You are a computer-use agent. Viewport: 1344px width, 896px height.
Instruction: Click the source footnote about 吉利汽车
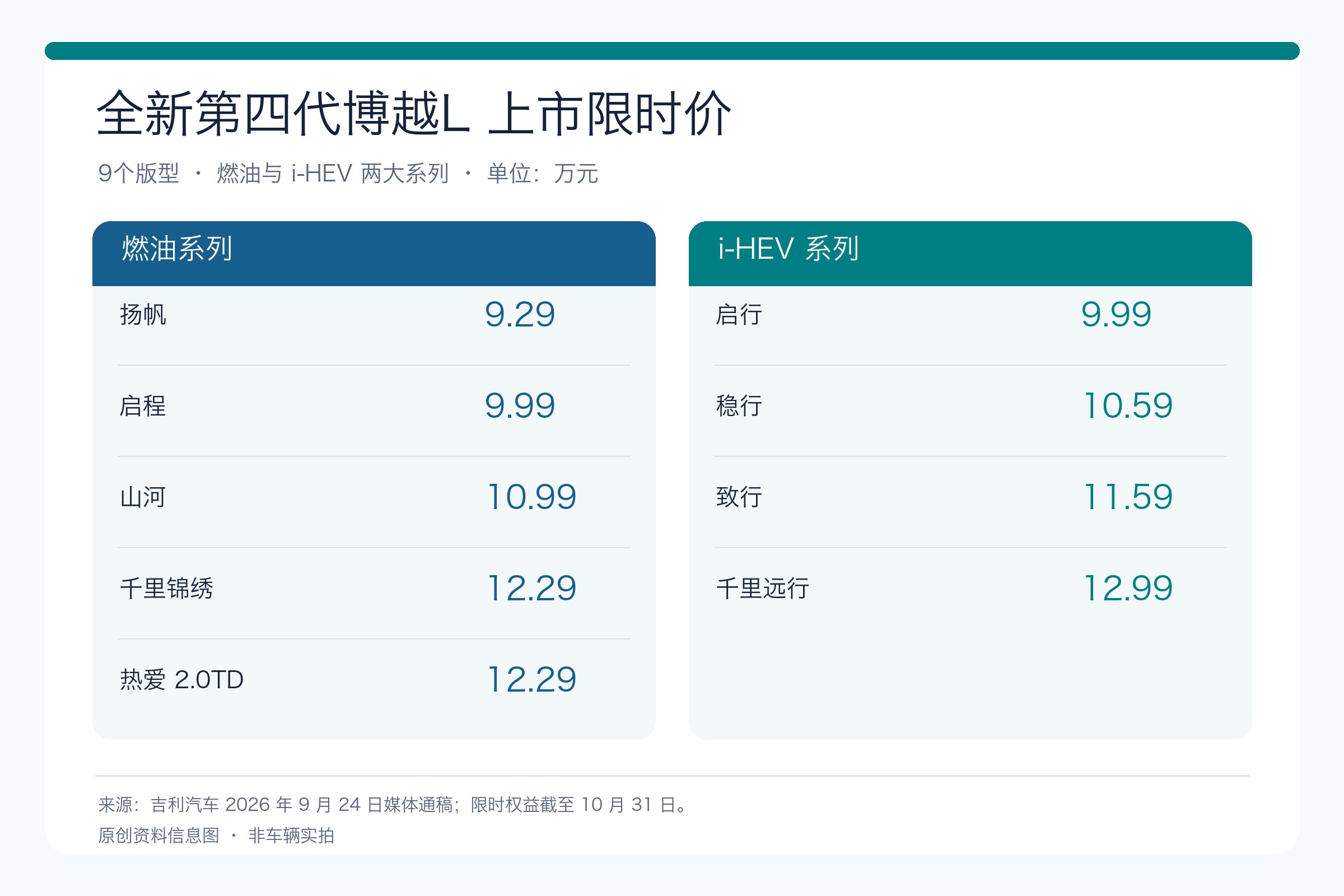(x=394, y=805)
